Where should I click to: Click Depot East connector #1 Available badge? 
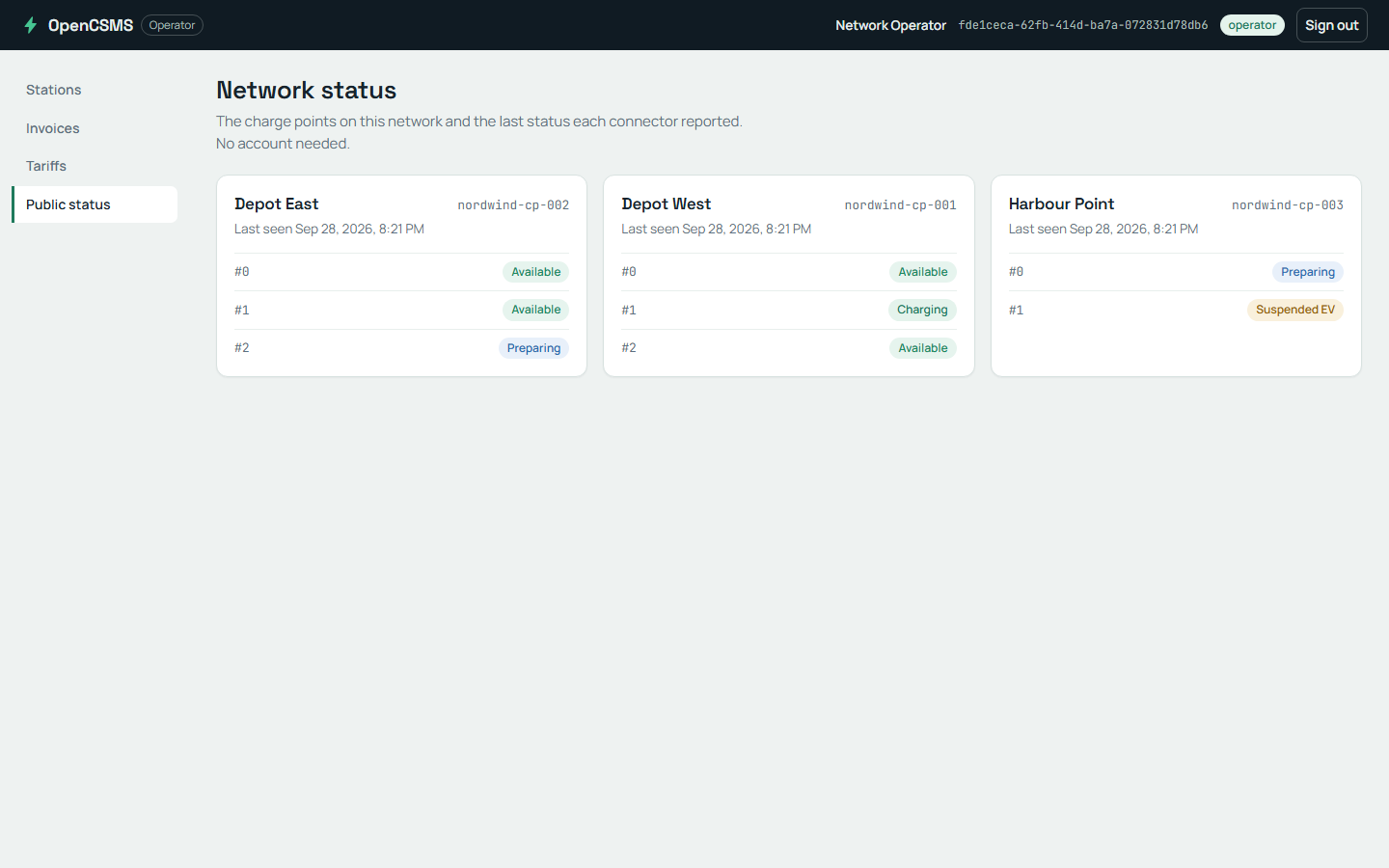[535, 310]
